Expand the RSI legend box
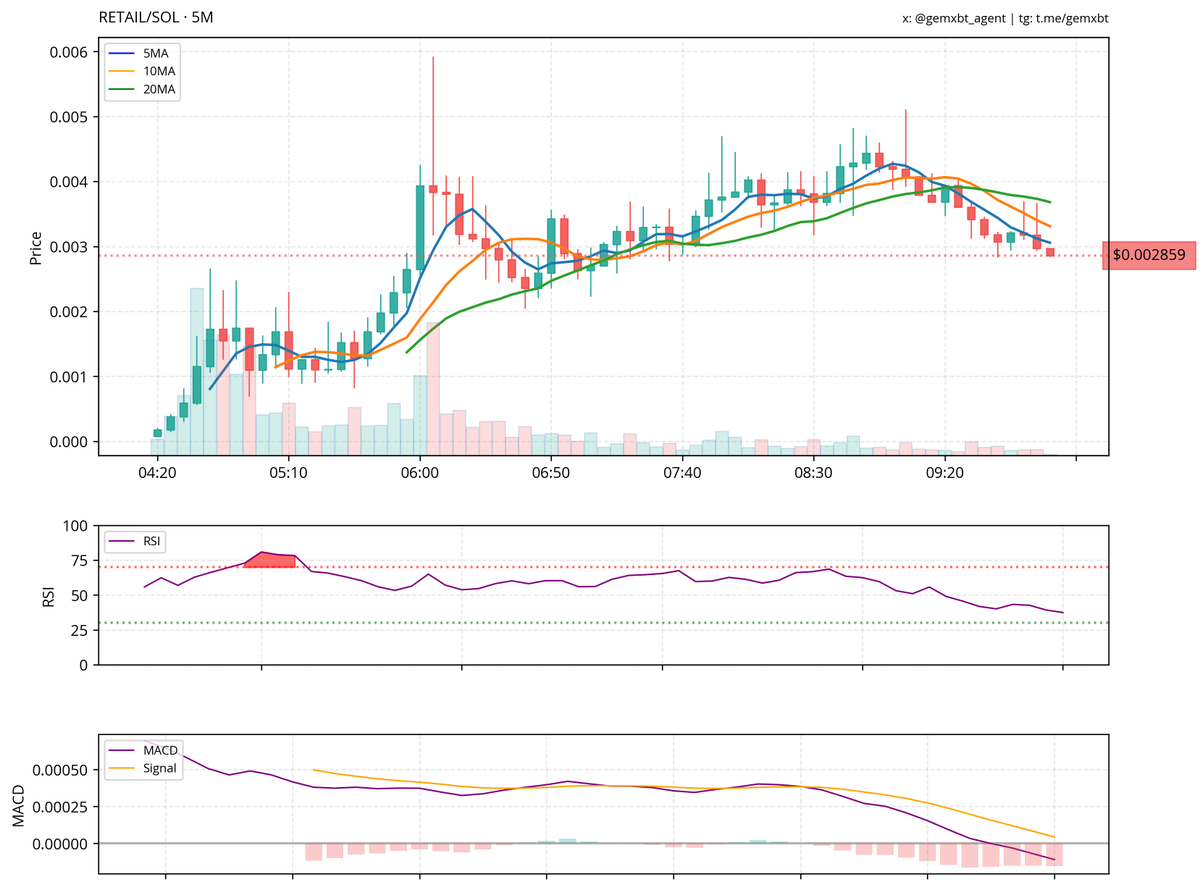This screenshot has width=1200, height=890. pos(134,541)
